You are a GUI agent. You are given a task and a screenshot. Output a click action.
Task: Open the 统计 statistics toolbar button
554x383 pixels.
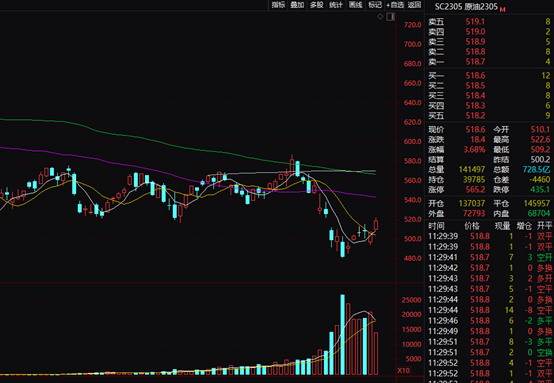click(336, 5)
